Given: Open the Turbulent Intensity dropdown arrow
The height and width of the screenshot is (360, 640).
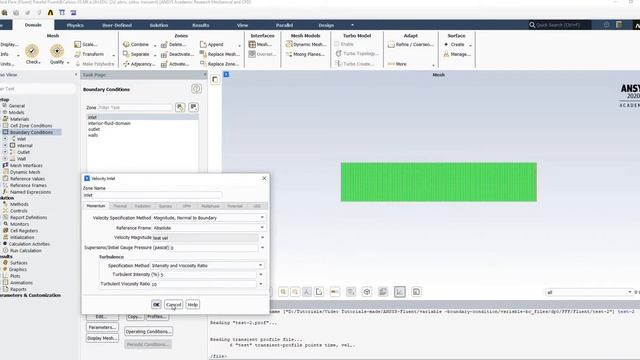Looking at the screenshot, I should click(x=261, y=274).
